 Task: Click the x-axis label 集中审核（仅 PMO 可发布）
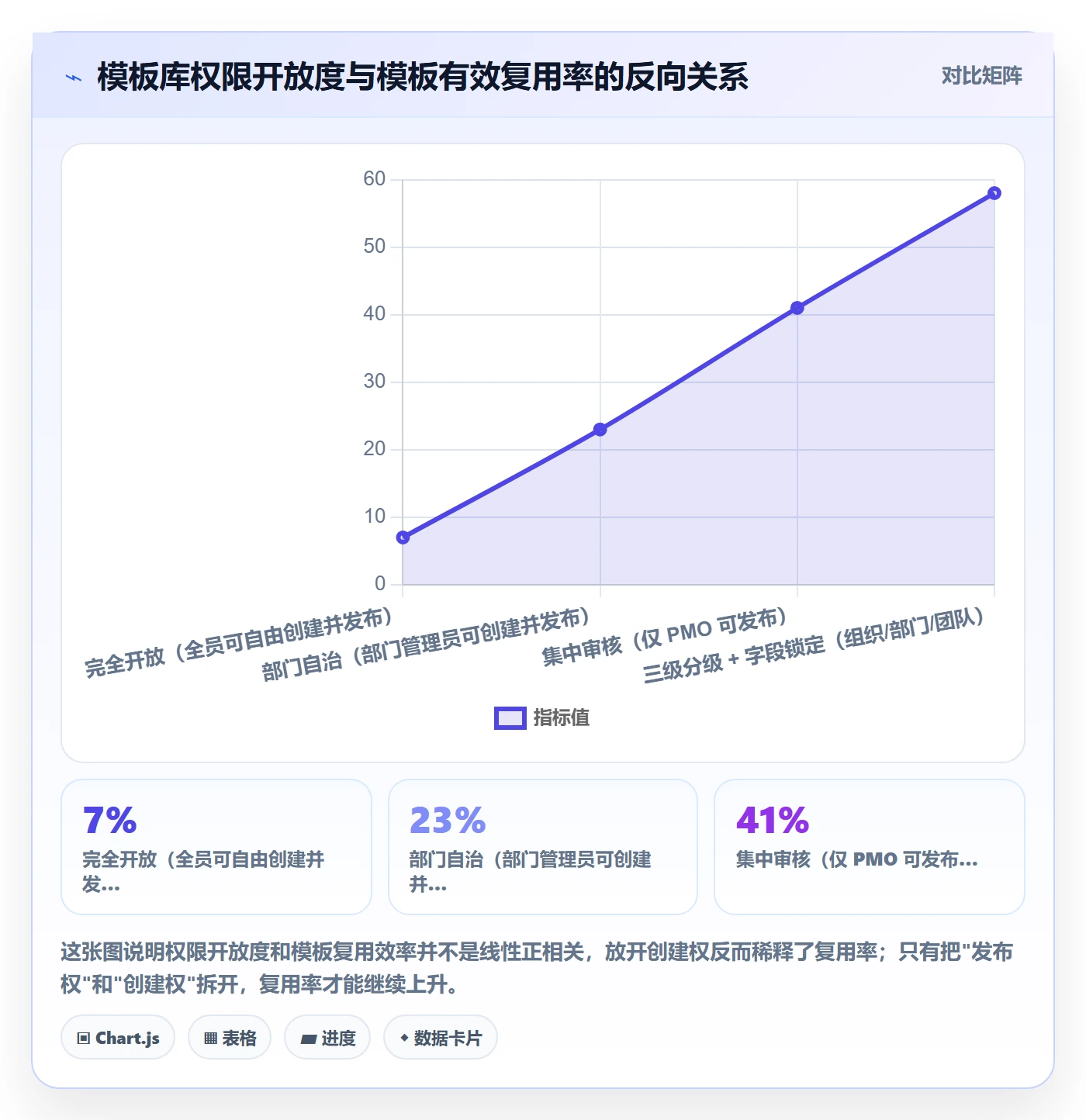[666, 638]
